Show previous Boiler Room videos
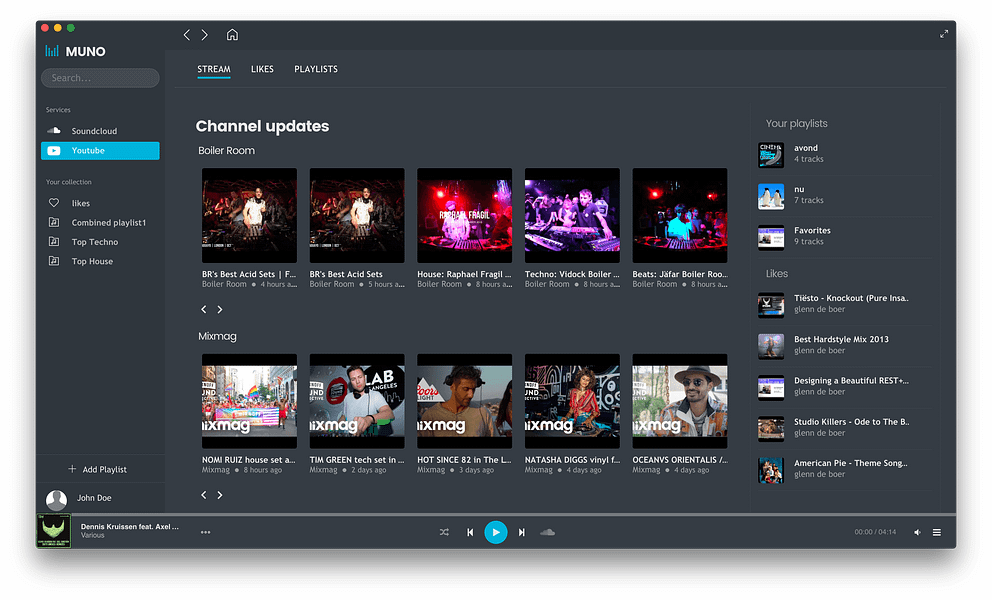992x600 pixels. point(204,309)
